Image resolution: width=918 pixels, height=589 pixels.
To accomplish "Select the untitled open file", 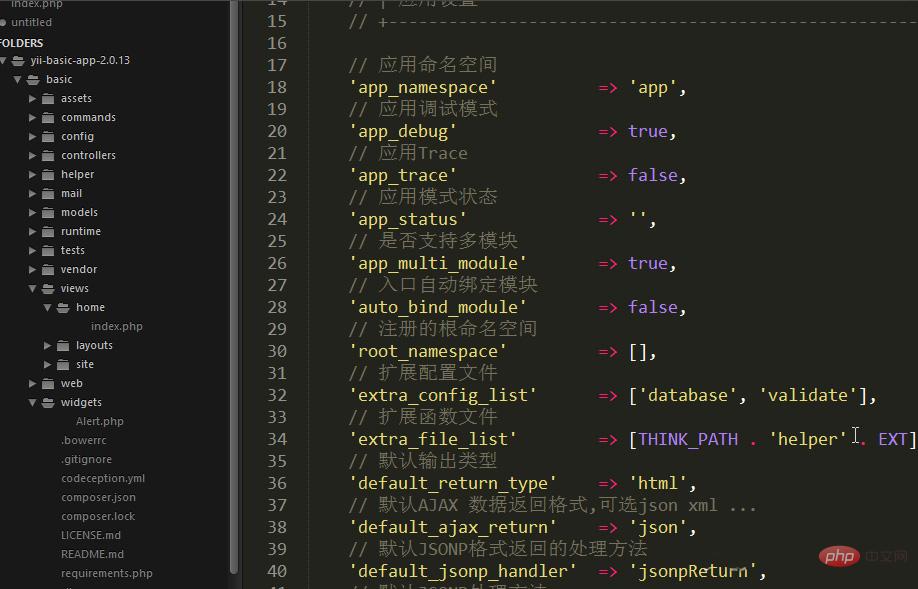I will (31, 22).
